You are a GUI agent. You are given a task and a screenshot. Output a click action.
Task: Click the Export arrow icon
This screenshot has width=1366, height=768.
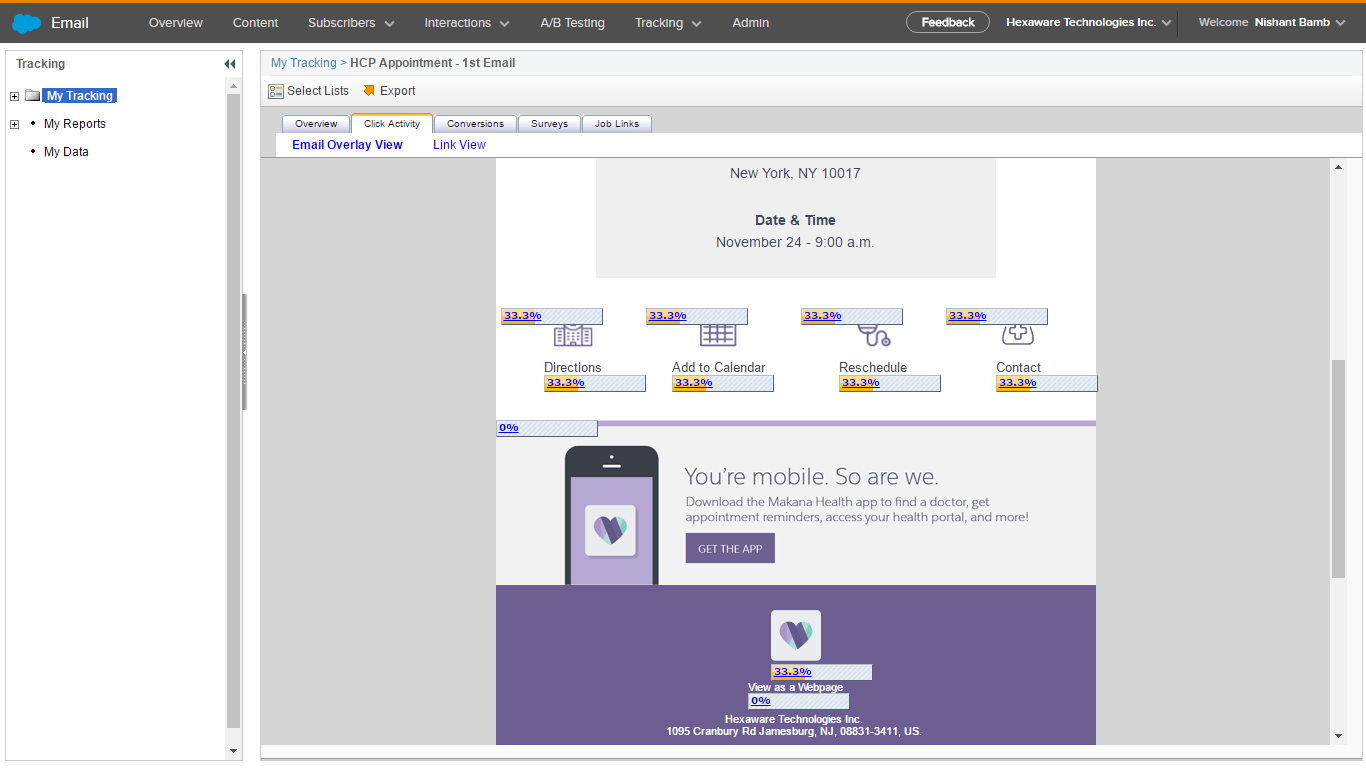(369, 91)
